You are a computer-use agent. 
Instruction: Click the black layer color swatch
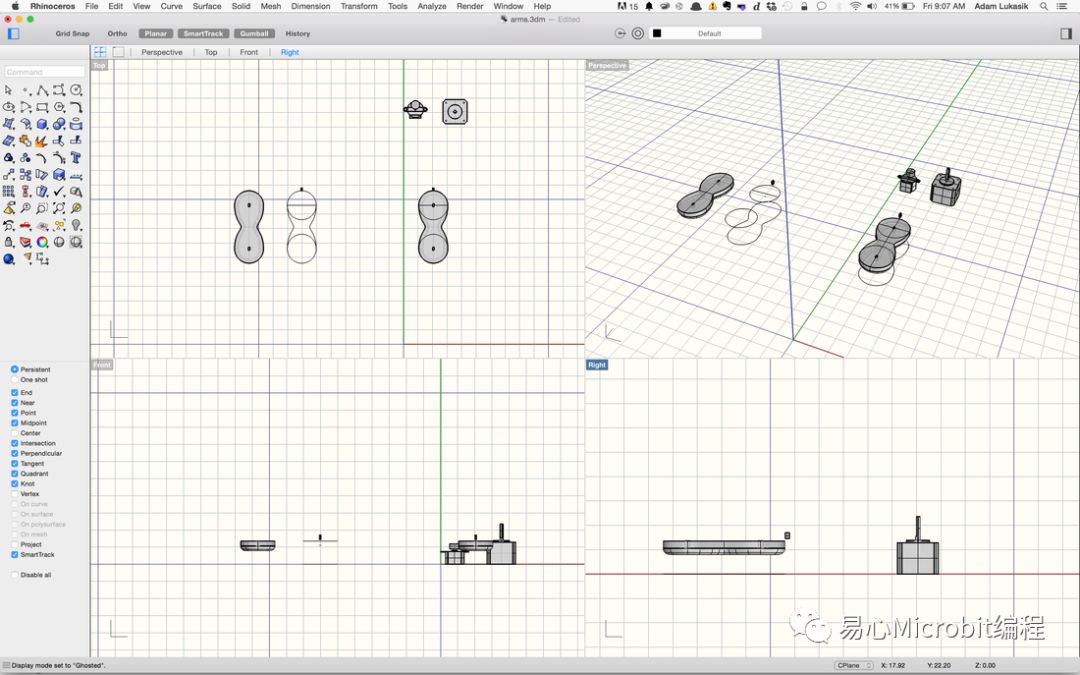657,33
